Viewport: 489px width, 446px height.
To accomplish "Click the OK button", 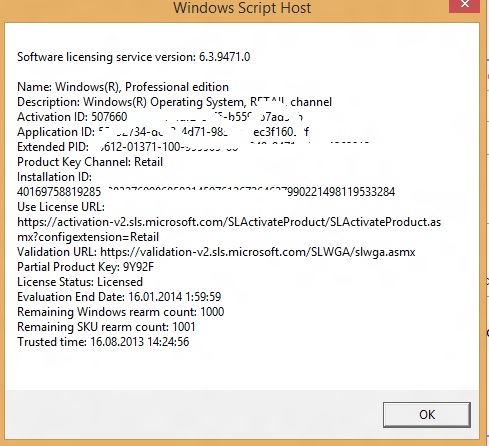I will pyautogui.click(x=427, y=415).
